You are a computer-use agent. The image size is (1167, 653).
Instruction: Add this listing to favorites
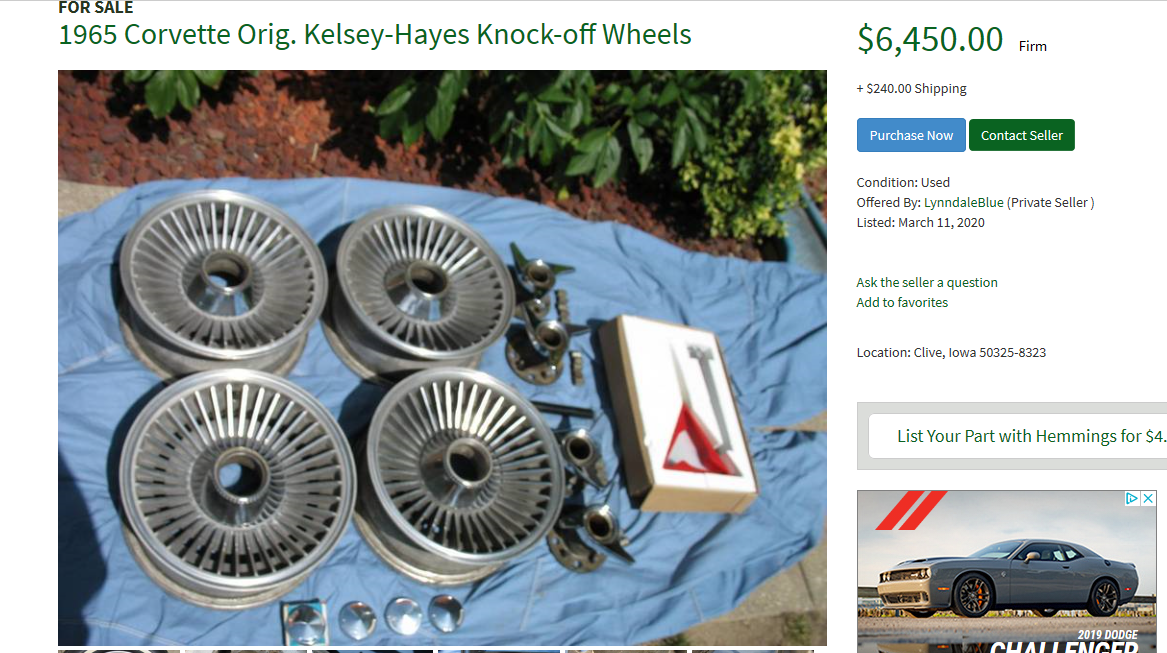pos(902,302)
